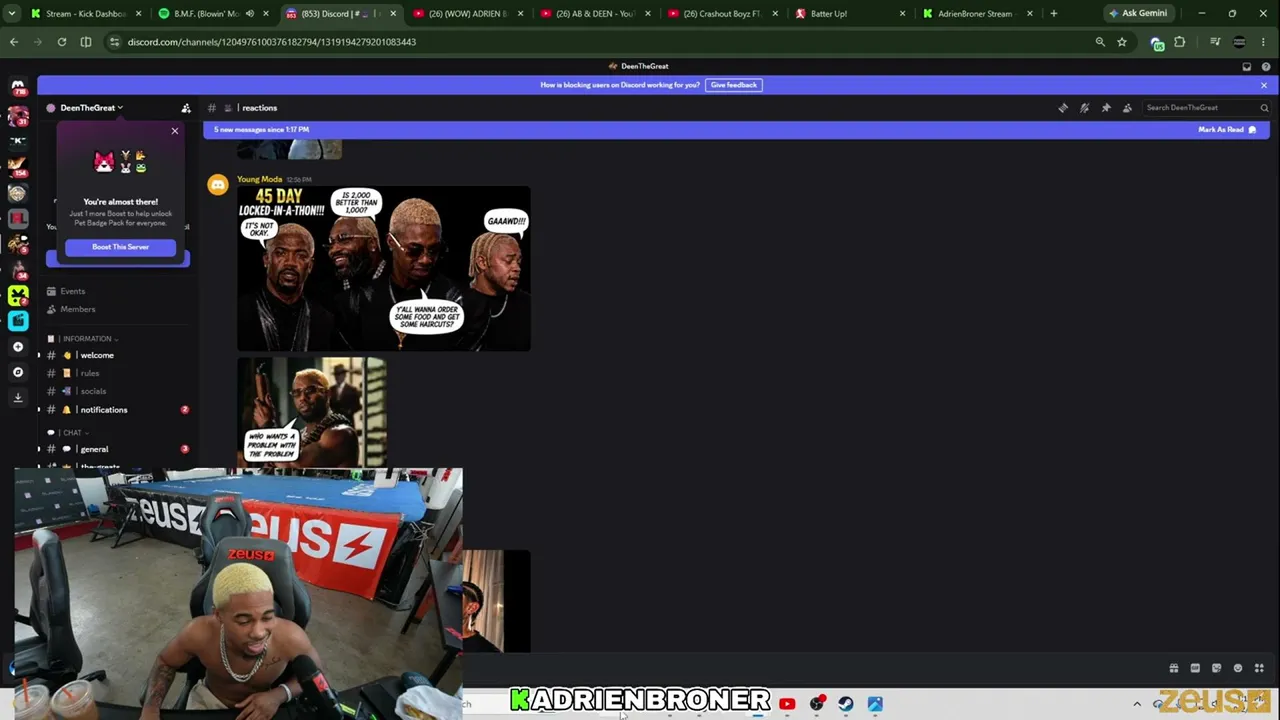Image resolution: width=1280 pixels, height=720 pixels.
Task: Open the general channel
Action: tap(118, 449)
